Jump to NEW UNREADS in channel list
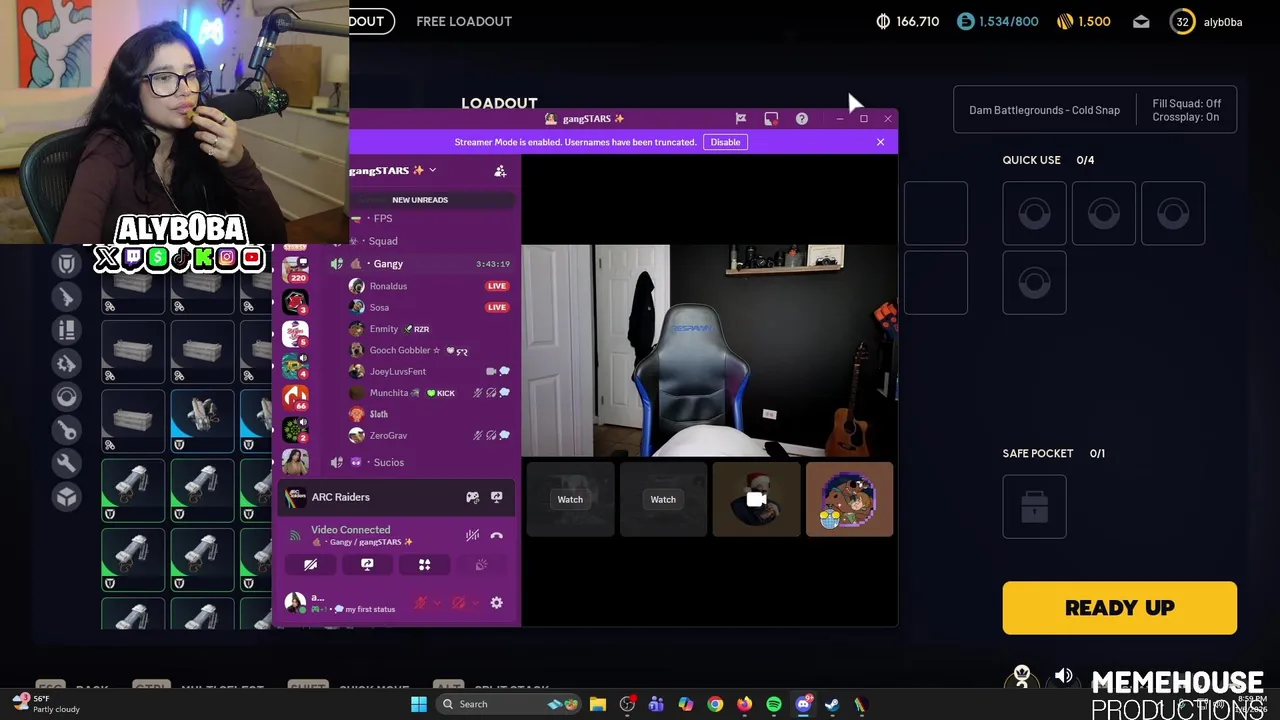Viewport: 1280px width, 720px height. (420, 200)
